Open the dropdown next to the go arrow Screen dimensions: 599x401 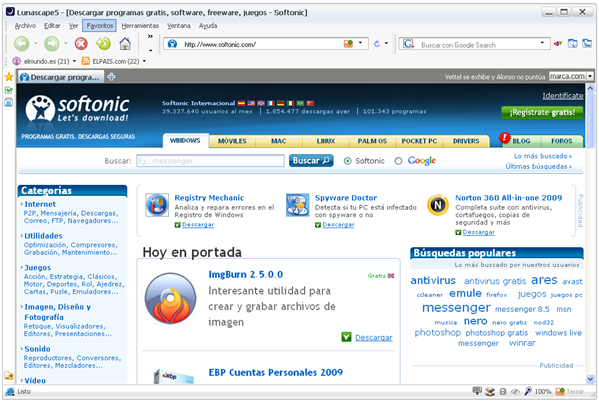(x=386, y=44)
